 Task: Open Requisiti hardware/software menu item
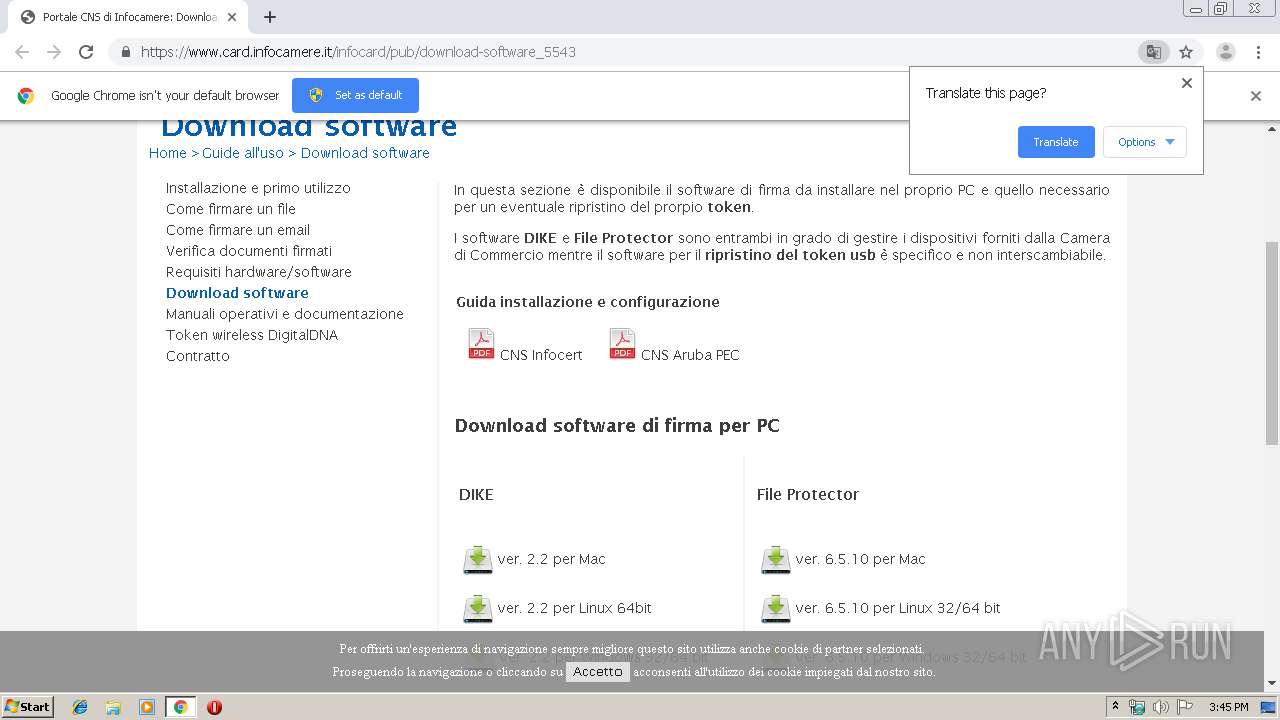(259, 272)
